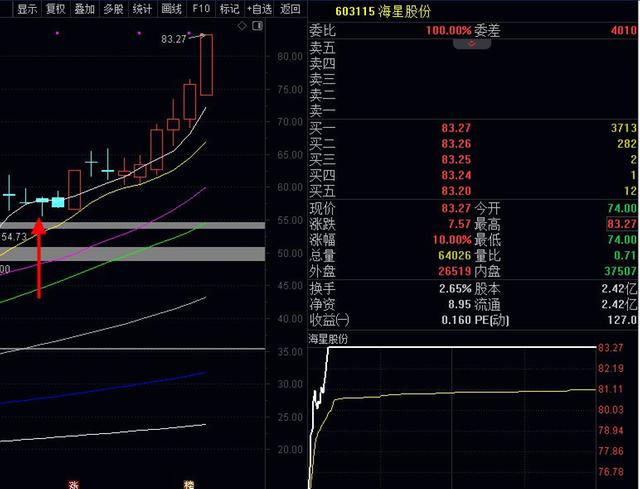Screen dimensions: 640x489
Task: Click the 涨 marker at the chart bottom
Action: click(73, 485)
